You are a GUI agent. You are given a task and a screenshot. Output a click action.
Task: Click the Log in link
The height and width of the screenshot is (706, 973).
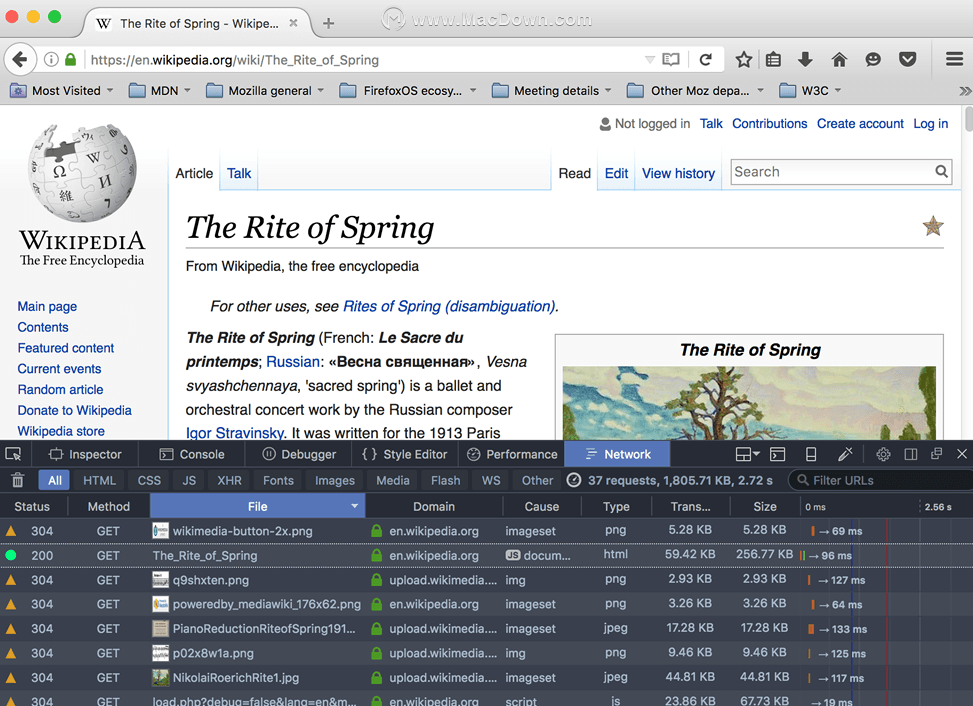(x=930, y=123)
